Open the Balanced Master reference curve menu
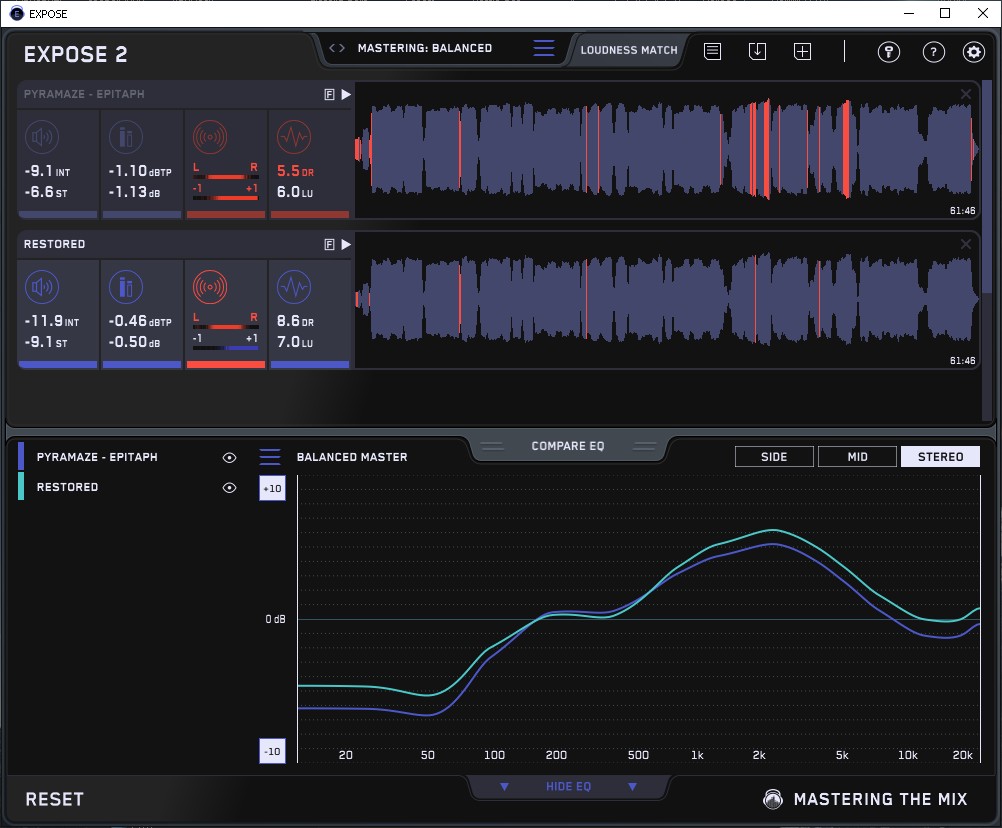1002x828 pixels. 270,457
